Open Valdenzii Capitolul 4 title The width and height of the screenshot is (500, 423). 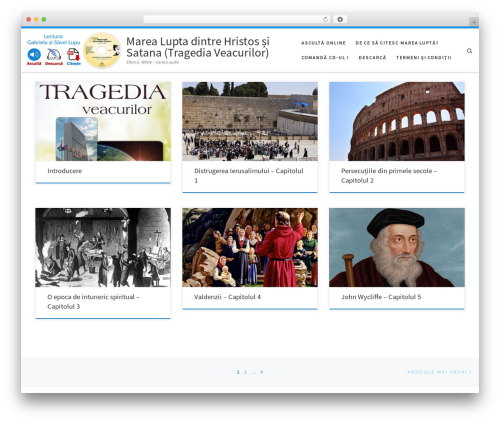(227, 297)
